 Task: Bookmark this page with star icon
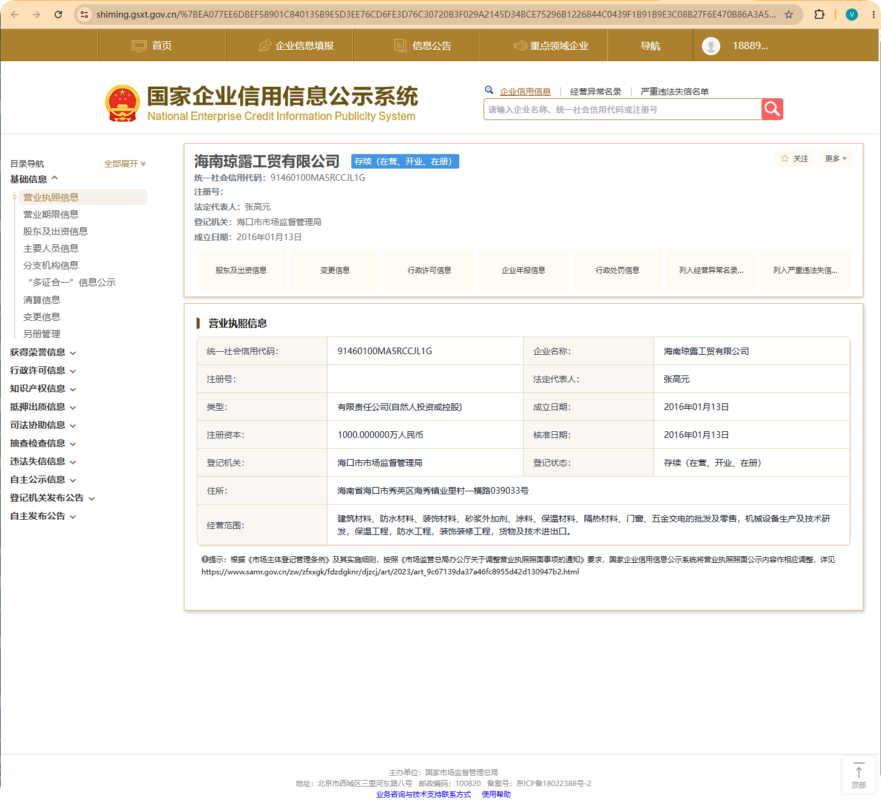click(789, 15)
